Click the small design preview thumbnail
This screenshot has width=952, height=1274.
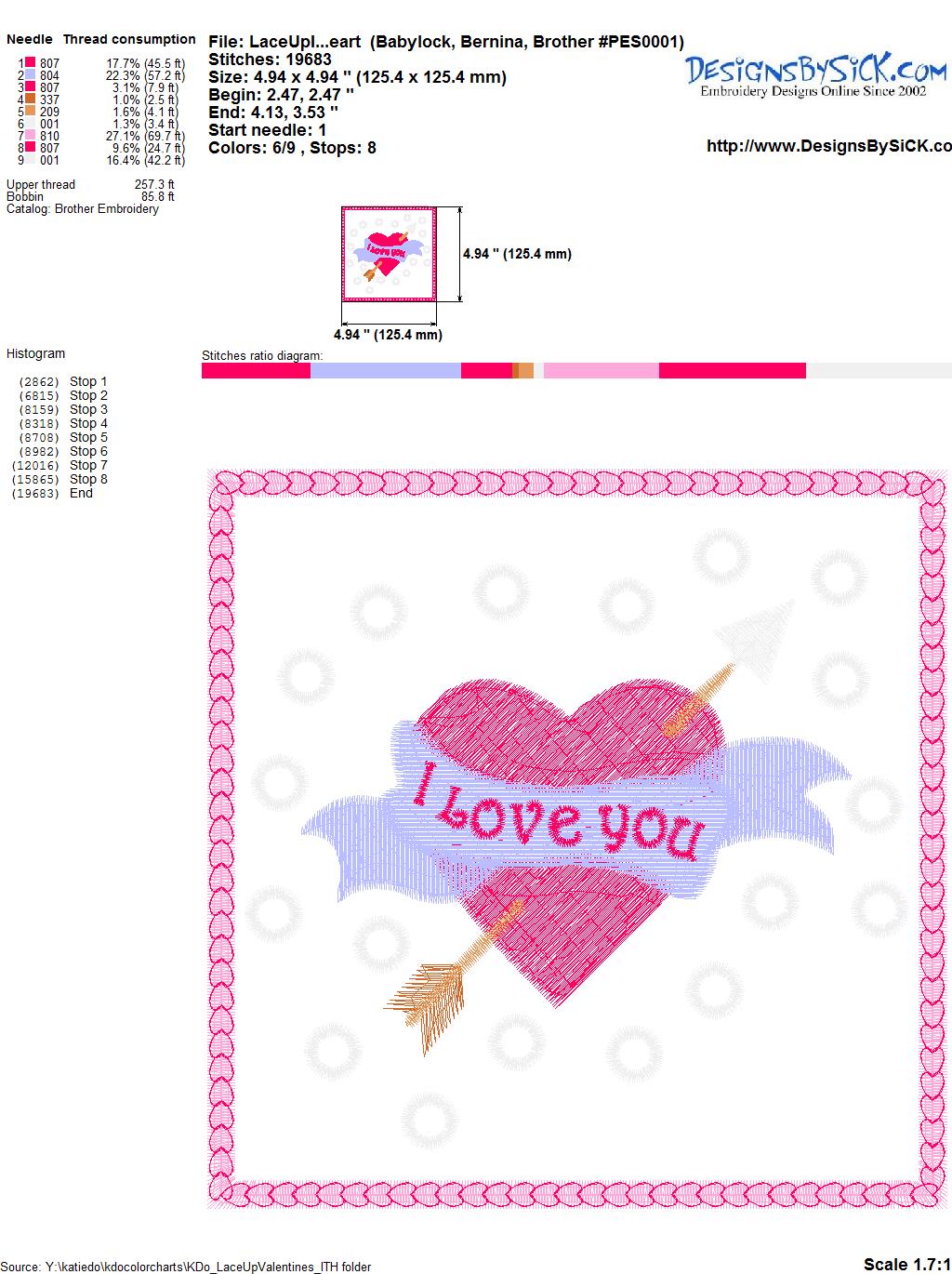[388, 254]
